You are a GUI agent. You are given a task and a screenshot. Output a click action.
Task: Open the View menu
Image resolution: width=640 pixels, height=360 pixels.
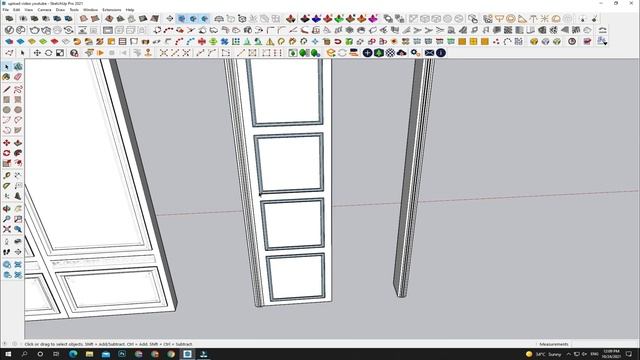28,10
